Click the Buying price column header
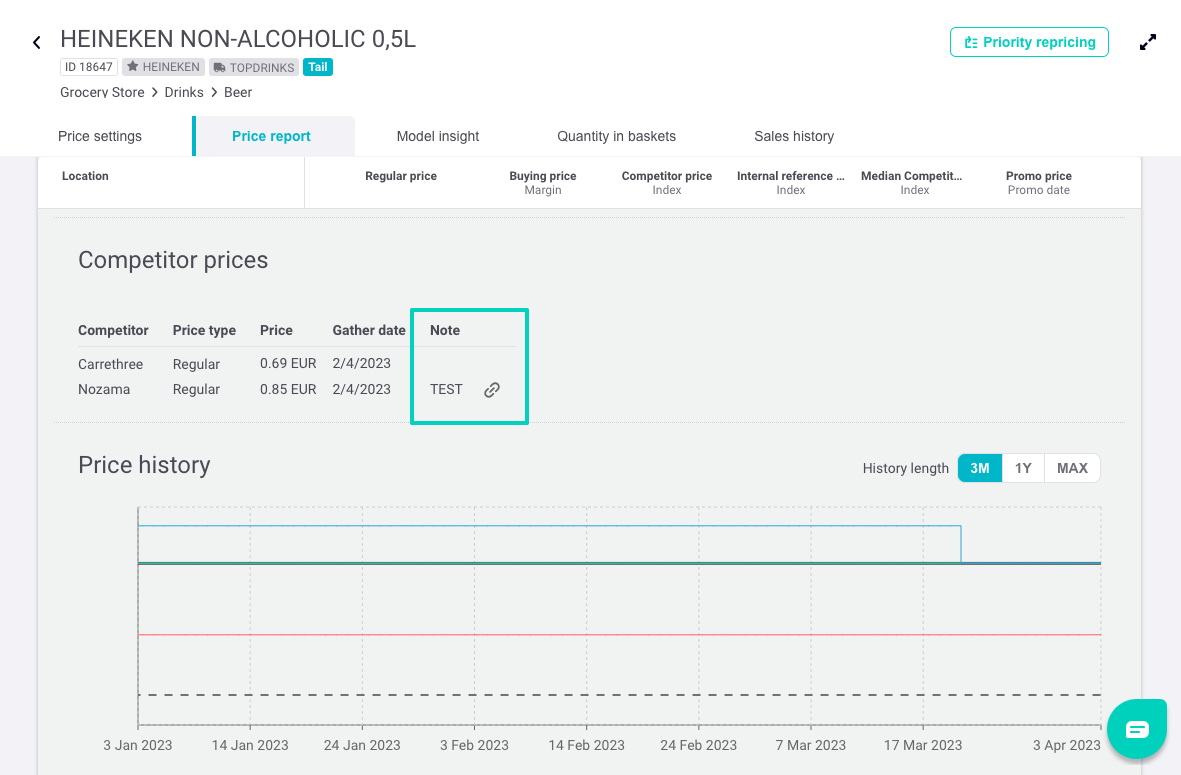The image size is (1181, 775). click(542, 176)
